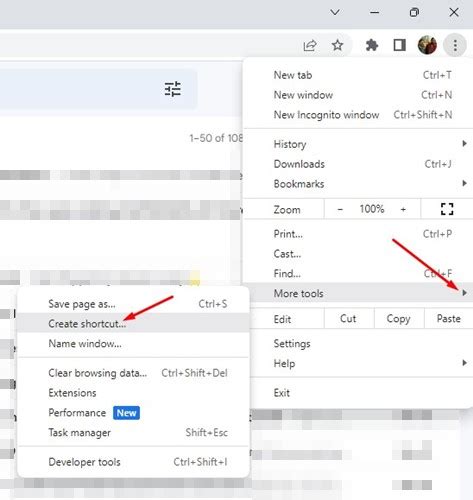This screenshot has width=473, height=500.
Task: Increase zoom with the plus button
Action: (403, 209)
